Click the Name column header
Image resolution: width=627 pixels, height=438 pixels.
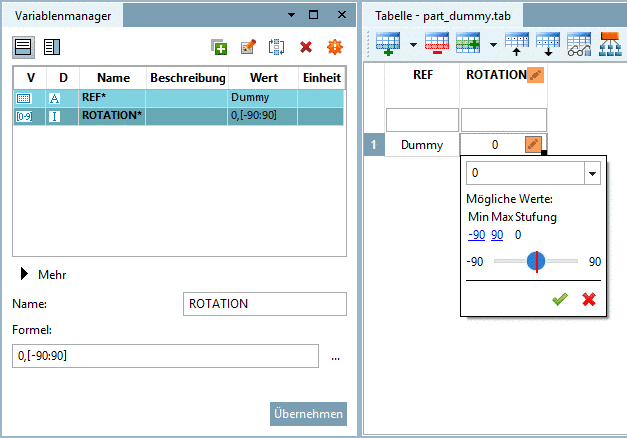click(113, 78)
